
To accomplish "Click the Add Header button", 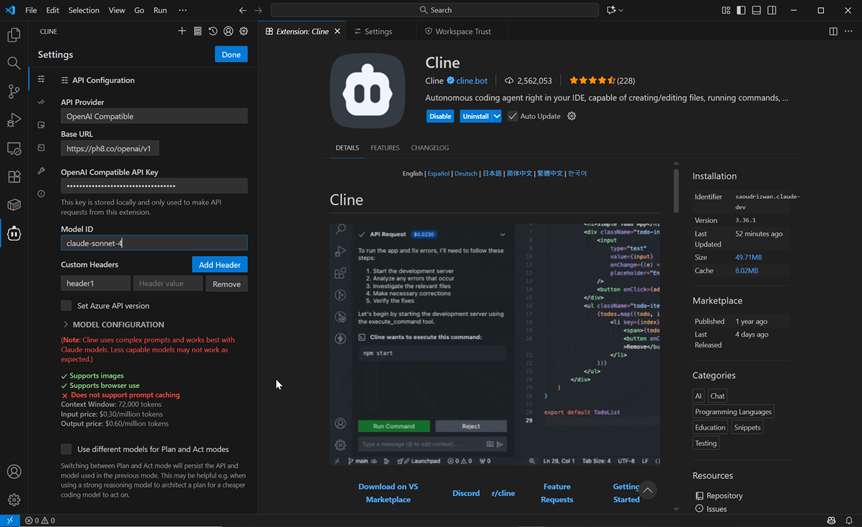I will pyautogui.click(x=219, y=264).
